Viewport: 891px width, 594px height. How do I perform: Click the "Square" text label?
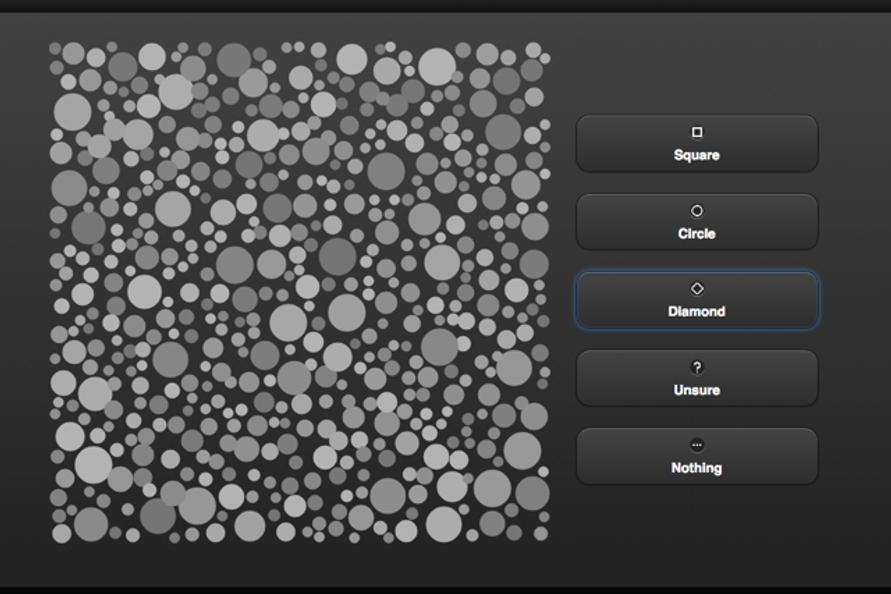(697, 155)
